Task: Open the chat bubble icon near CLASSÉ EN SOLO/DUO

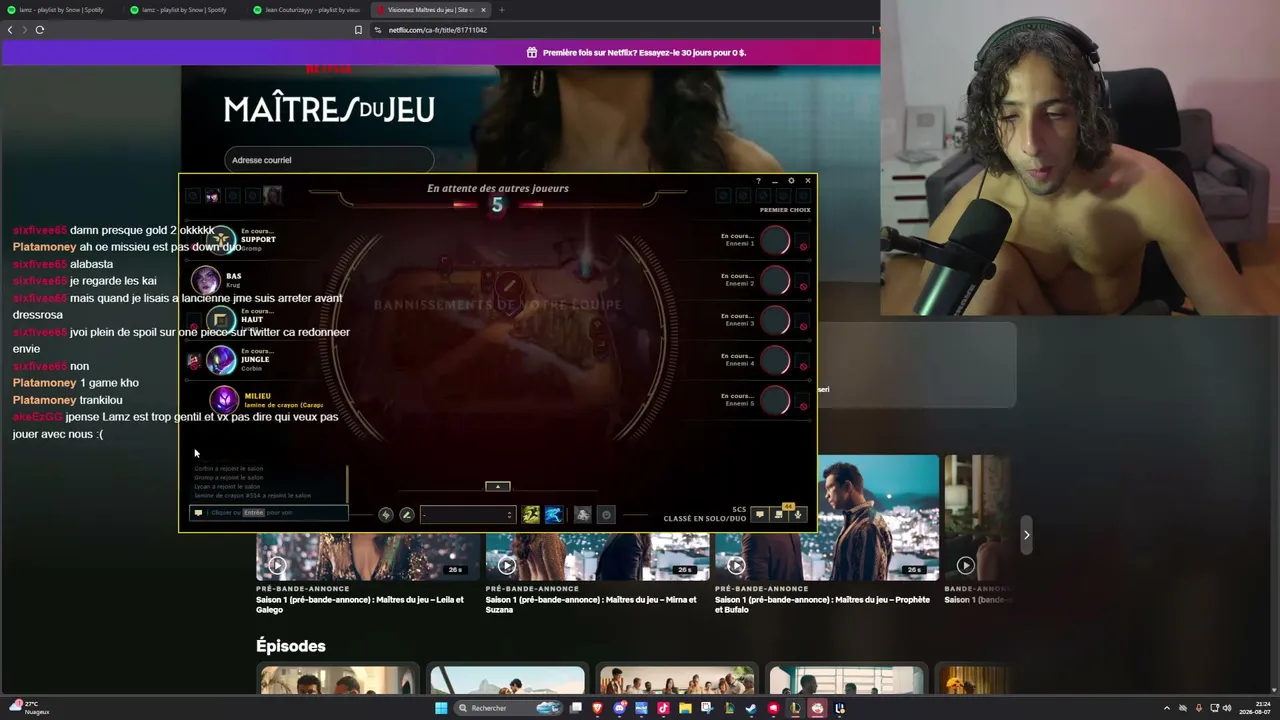Action: [760, 515]
